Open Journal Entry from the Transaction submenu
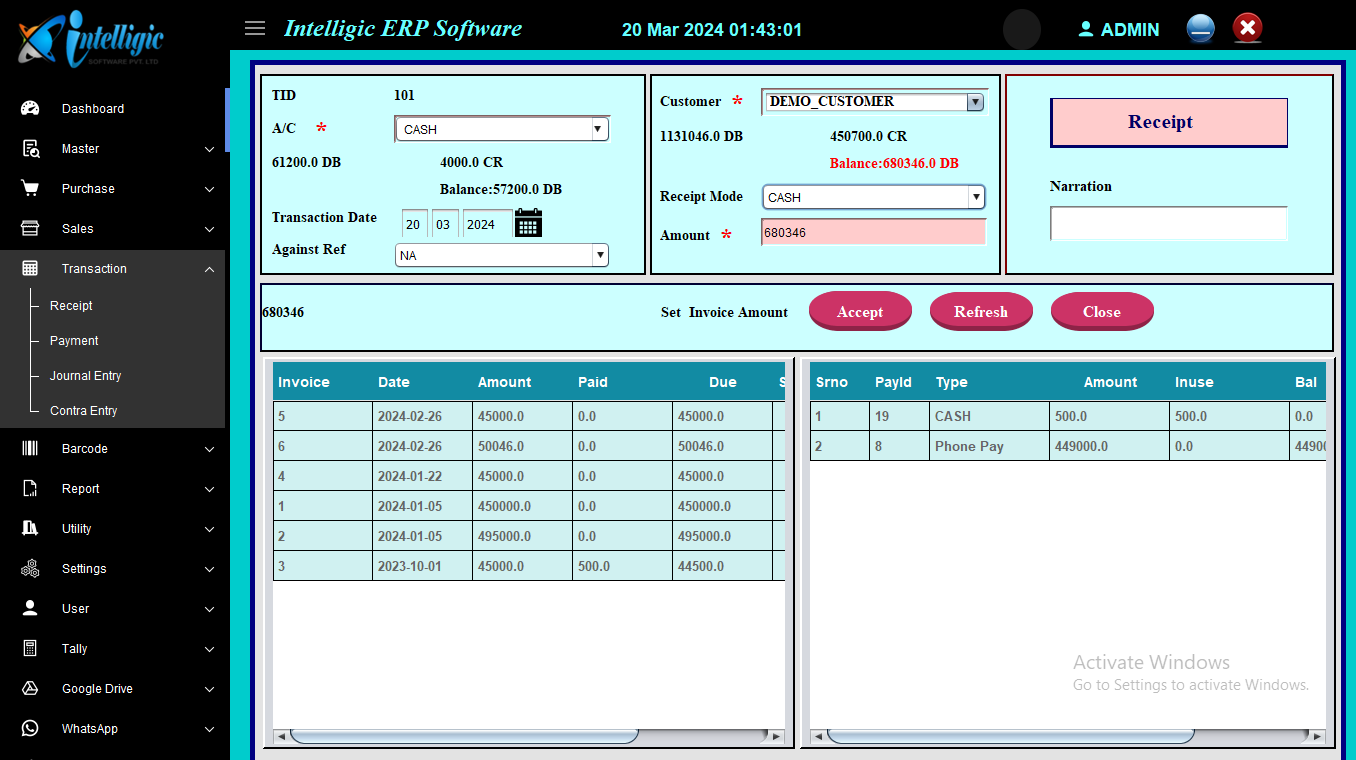The width and height of the screenshot is (1356, 760). point(86,376)
